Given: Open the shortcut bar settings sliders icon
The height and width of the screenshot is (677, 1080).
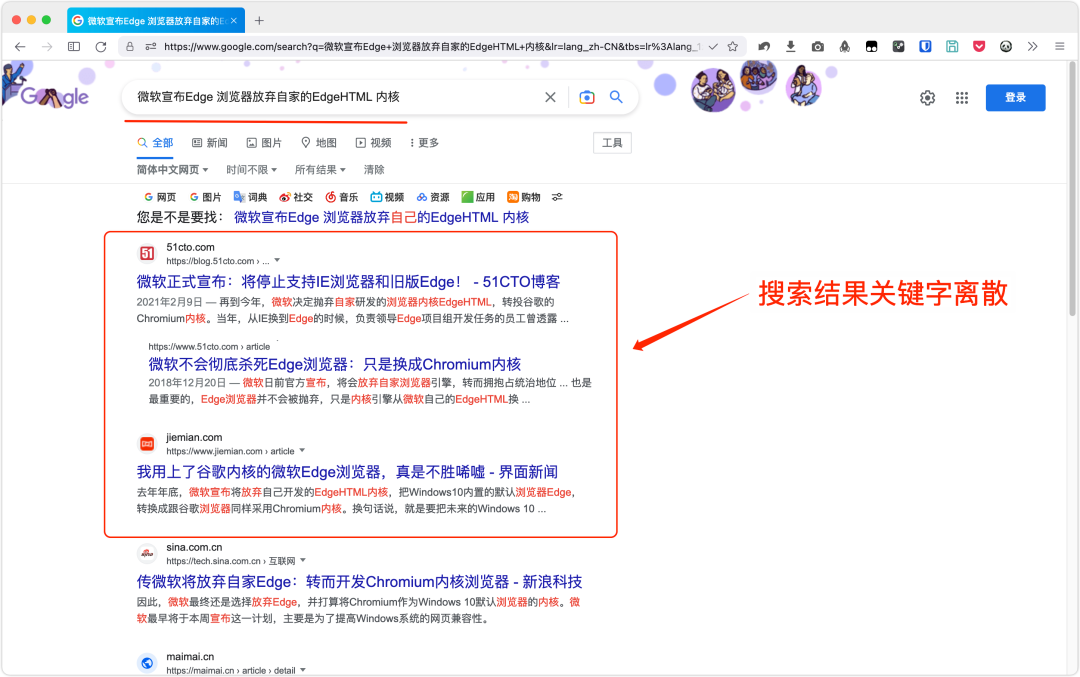Looking at the screenshot, I should pyautogui.click(x=557, y=197).
